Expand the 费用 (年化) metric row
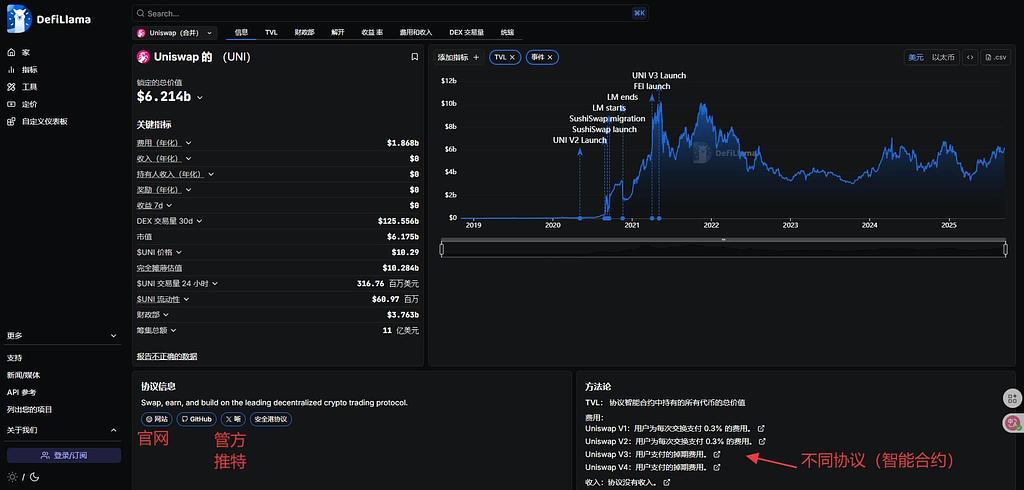The width and height of the screenshot is (1024, 490). pyautogui.click(x=188, y=143)
